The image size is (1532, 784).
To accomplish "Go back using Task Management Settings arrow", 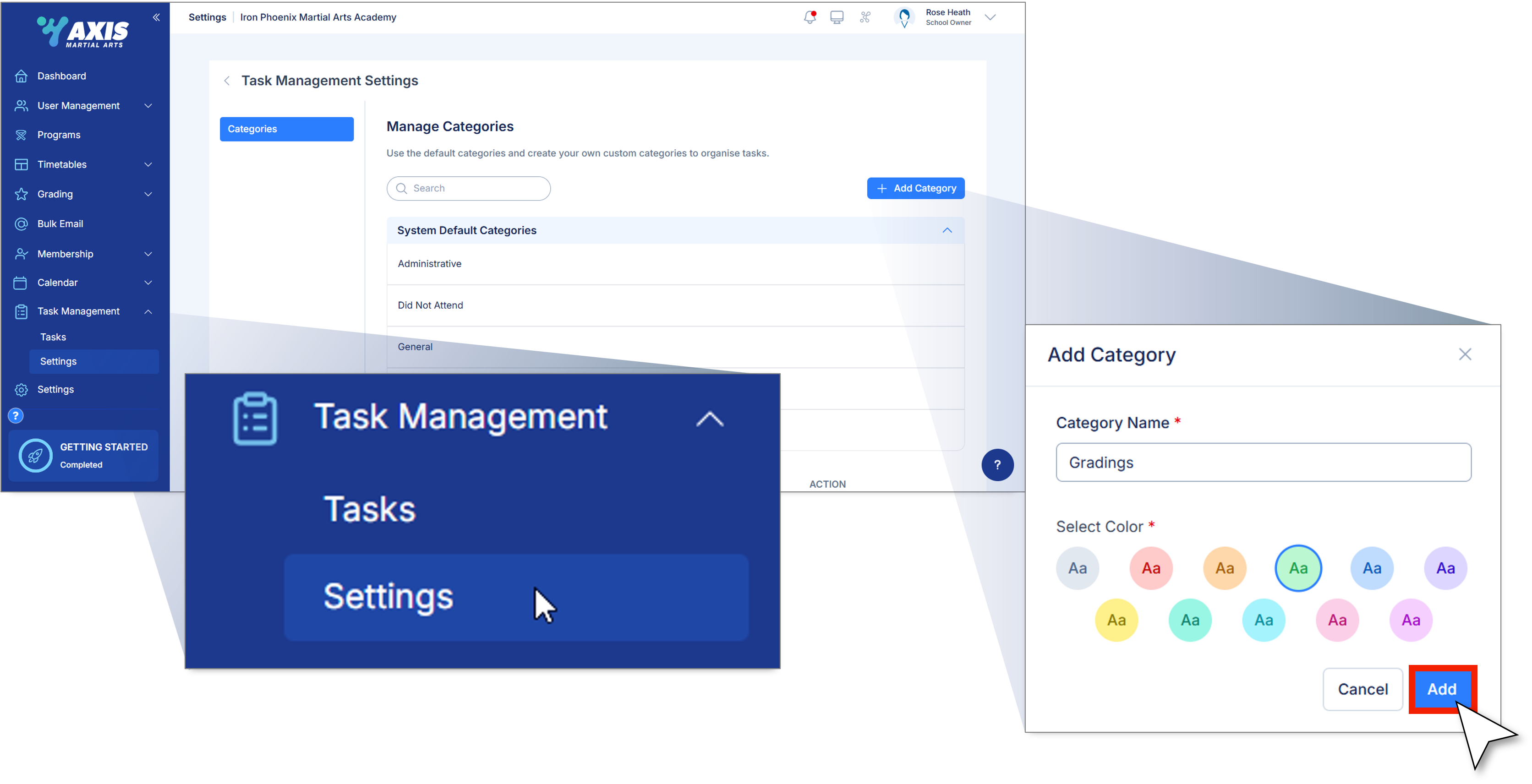I will tap(227, 81).
